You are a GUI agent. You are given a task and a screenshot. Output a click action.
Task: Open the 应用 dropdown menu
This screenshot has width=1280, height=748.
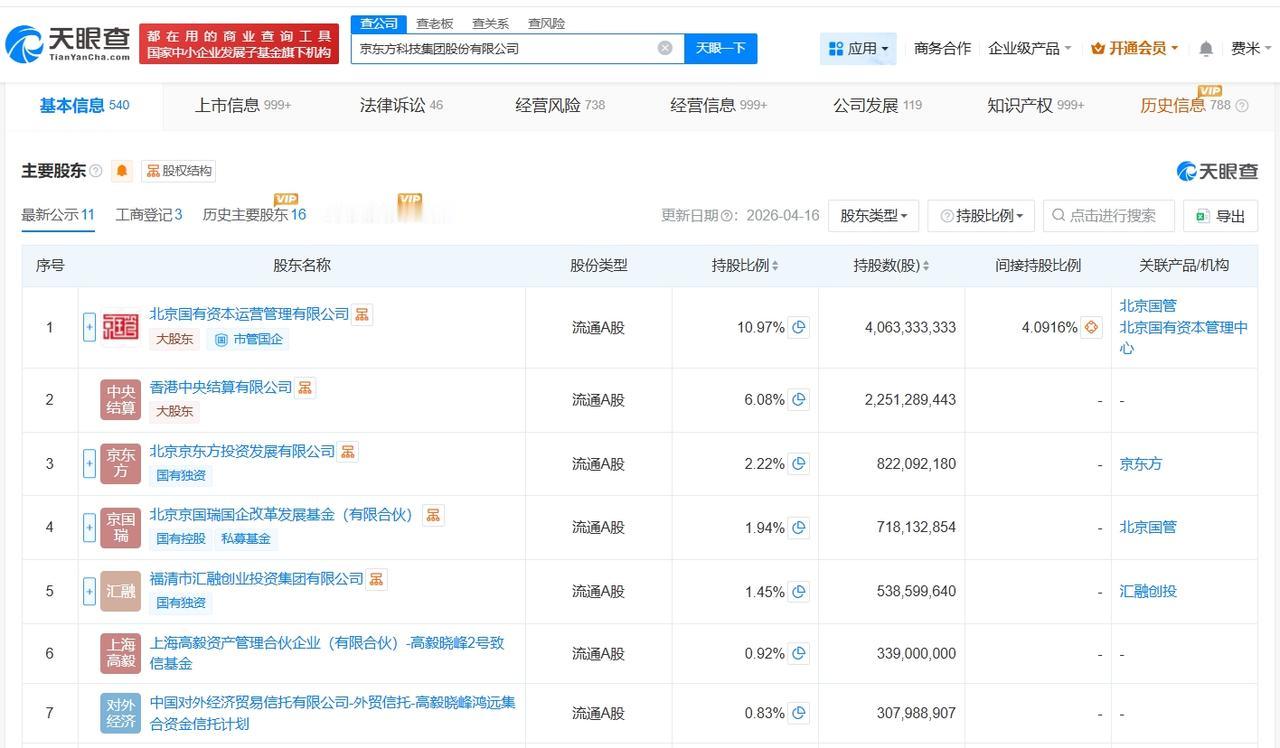point(858,48)
